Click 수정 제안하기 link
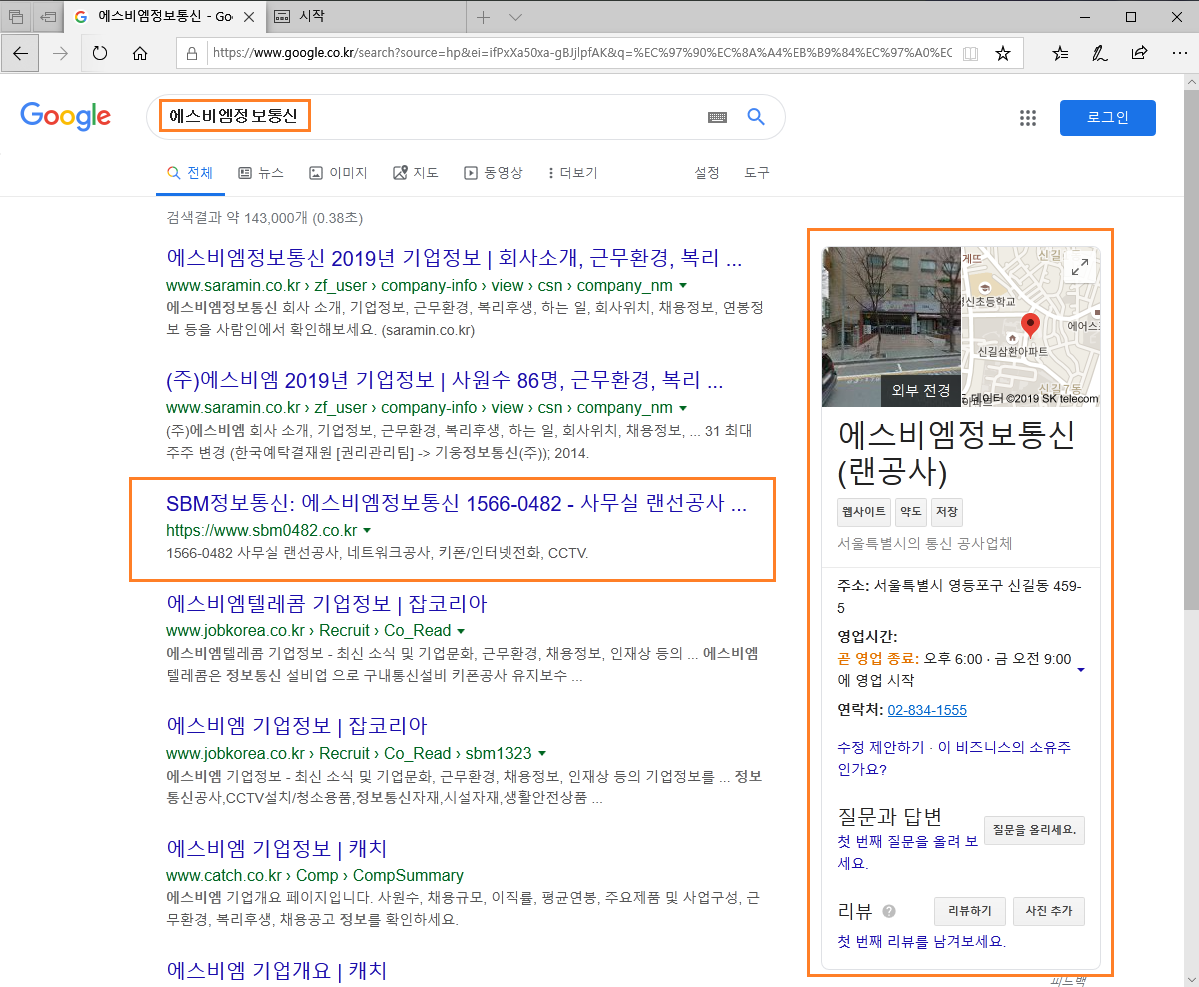This screenshot has height=987, width=1199. [880, 747]
